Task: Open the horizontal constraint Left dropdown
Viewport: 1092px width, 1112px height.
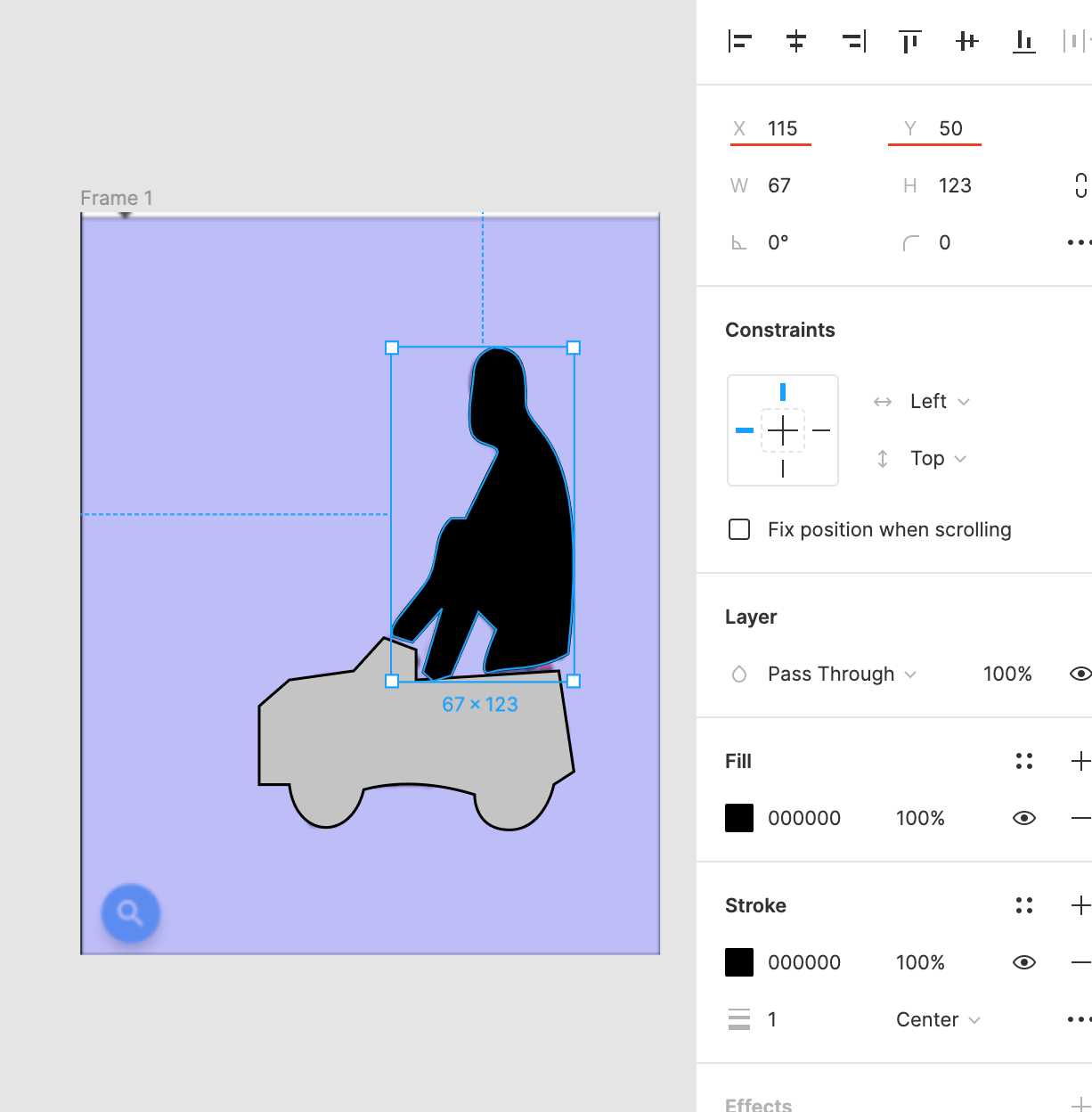Action: [940, 402]
